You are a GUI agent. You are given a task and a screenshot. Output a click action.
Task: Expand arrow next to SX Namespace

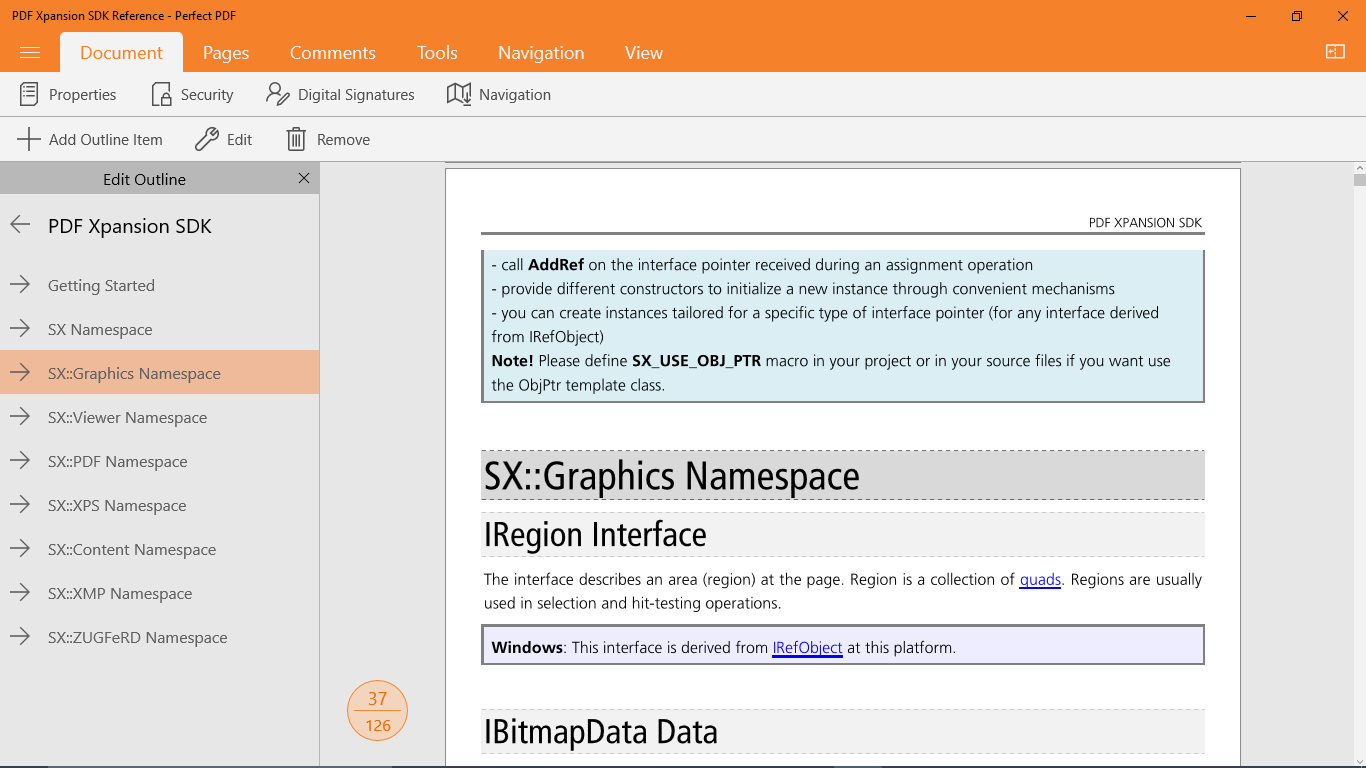[x=20, y=329]
